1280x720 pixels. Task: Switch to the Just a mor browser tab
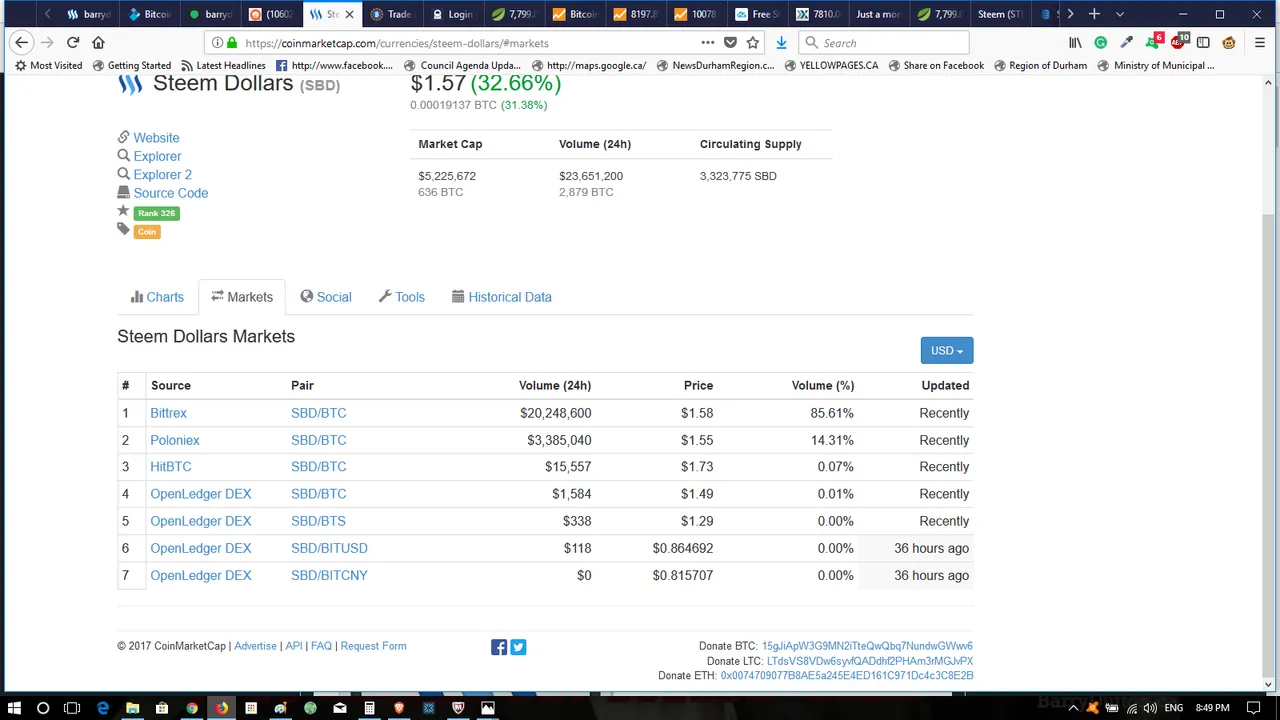click(878, 14)
